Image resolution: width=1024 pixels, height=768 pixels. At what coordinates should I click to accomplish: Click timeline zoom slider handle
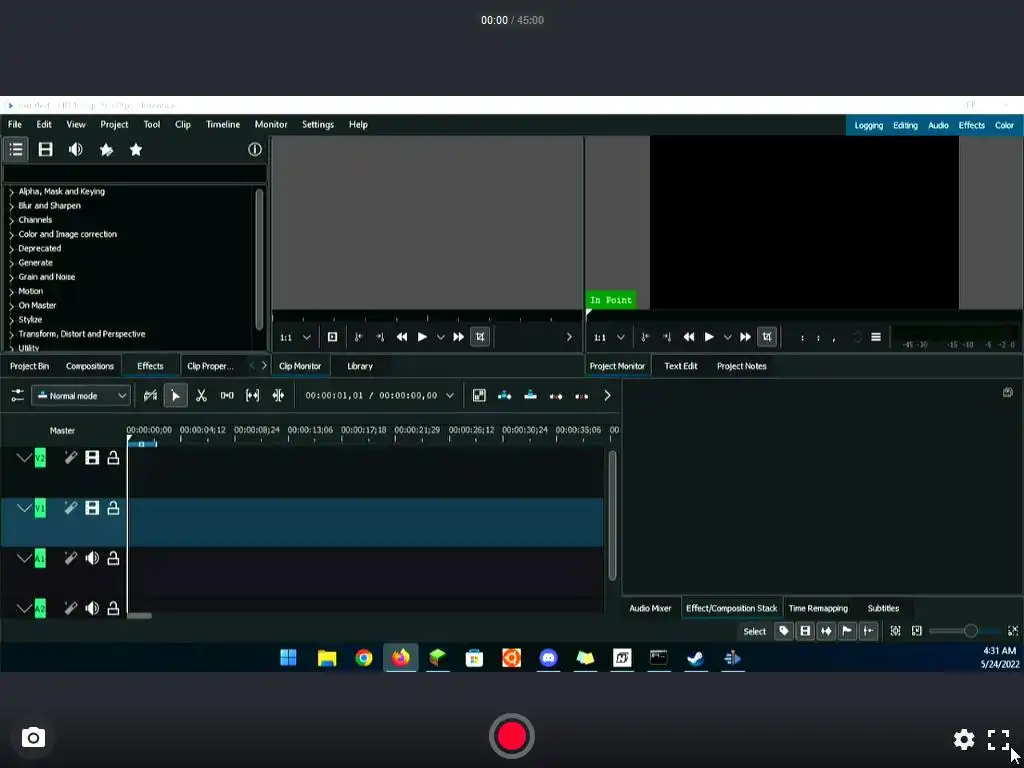point(970,630)
